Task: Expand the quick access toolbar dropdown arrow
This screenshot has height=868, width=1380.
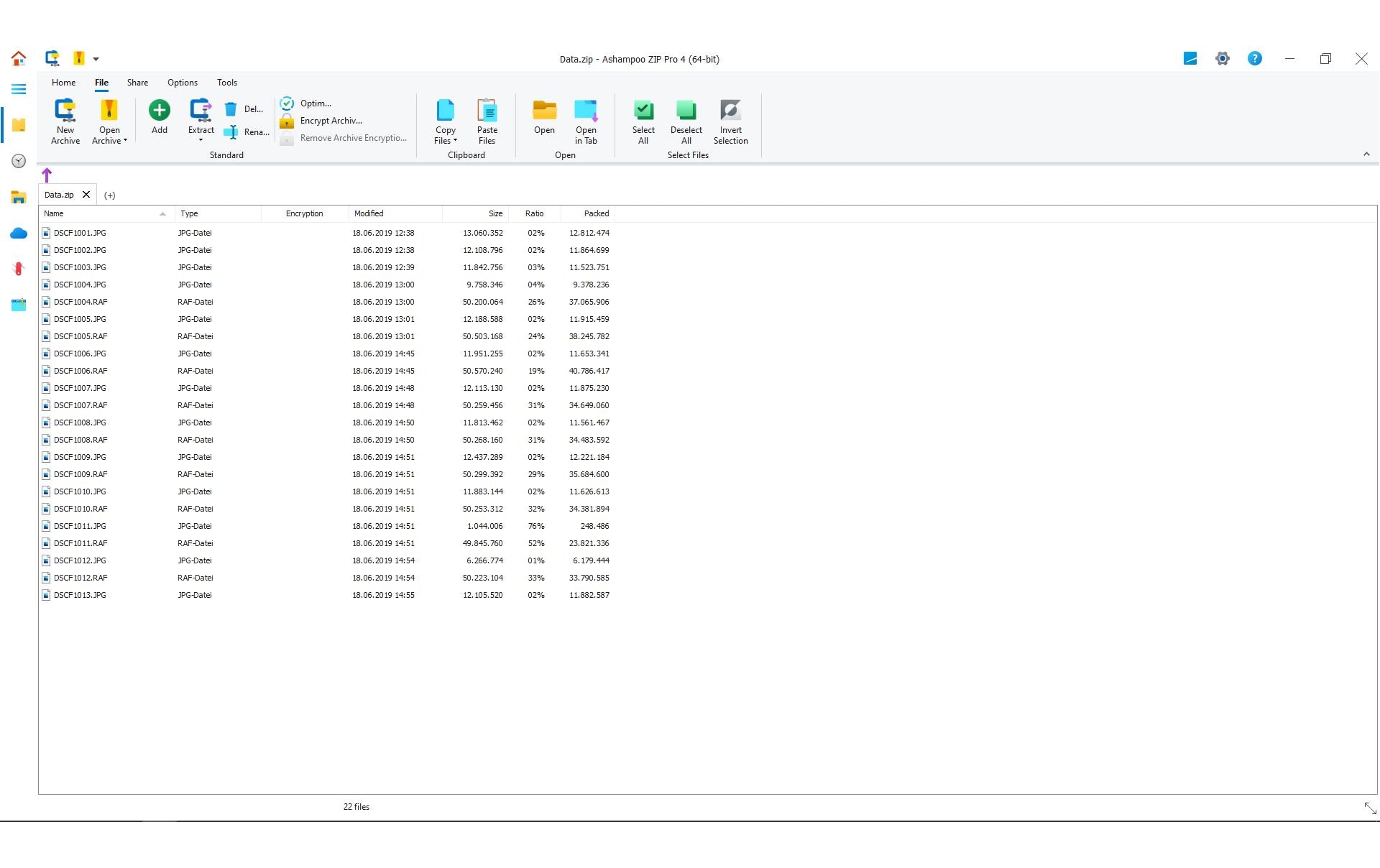Action: point(96,59)
